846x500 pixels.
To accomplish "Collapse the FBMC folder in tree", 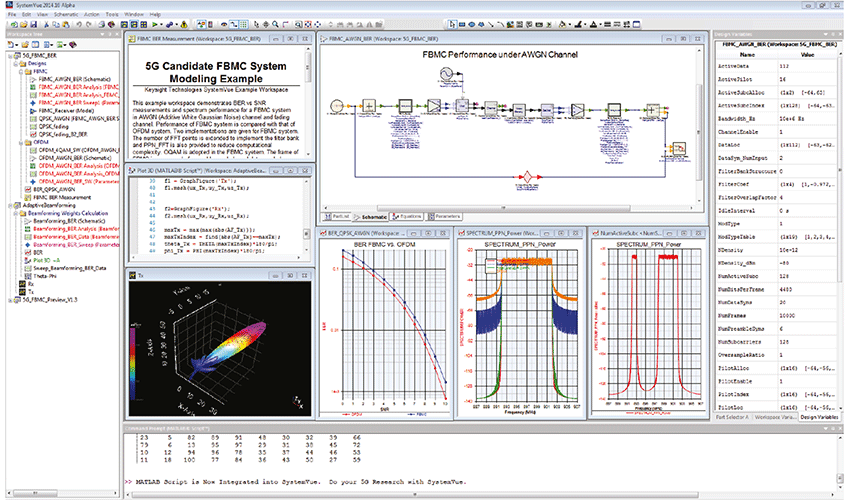I will (21, 71).
